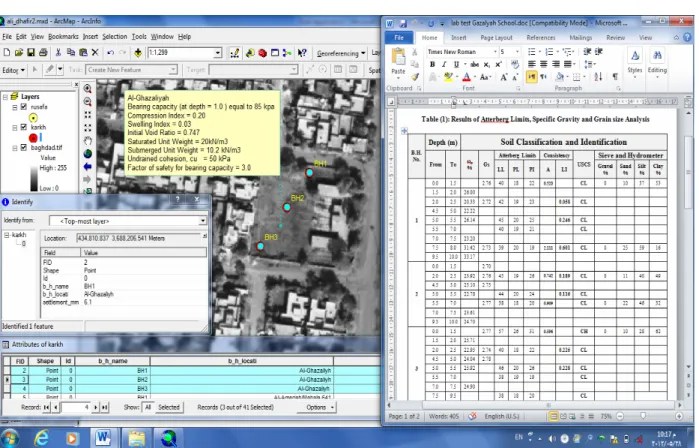Open the Editor dropdown menu
Viewport: 699px width, 448px height.
pos(13,70)
